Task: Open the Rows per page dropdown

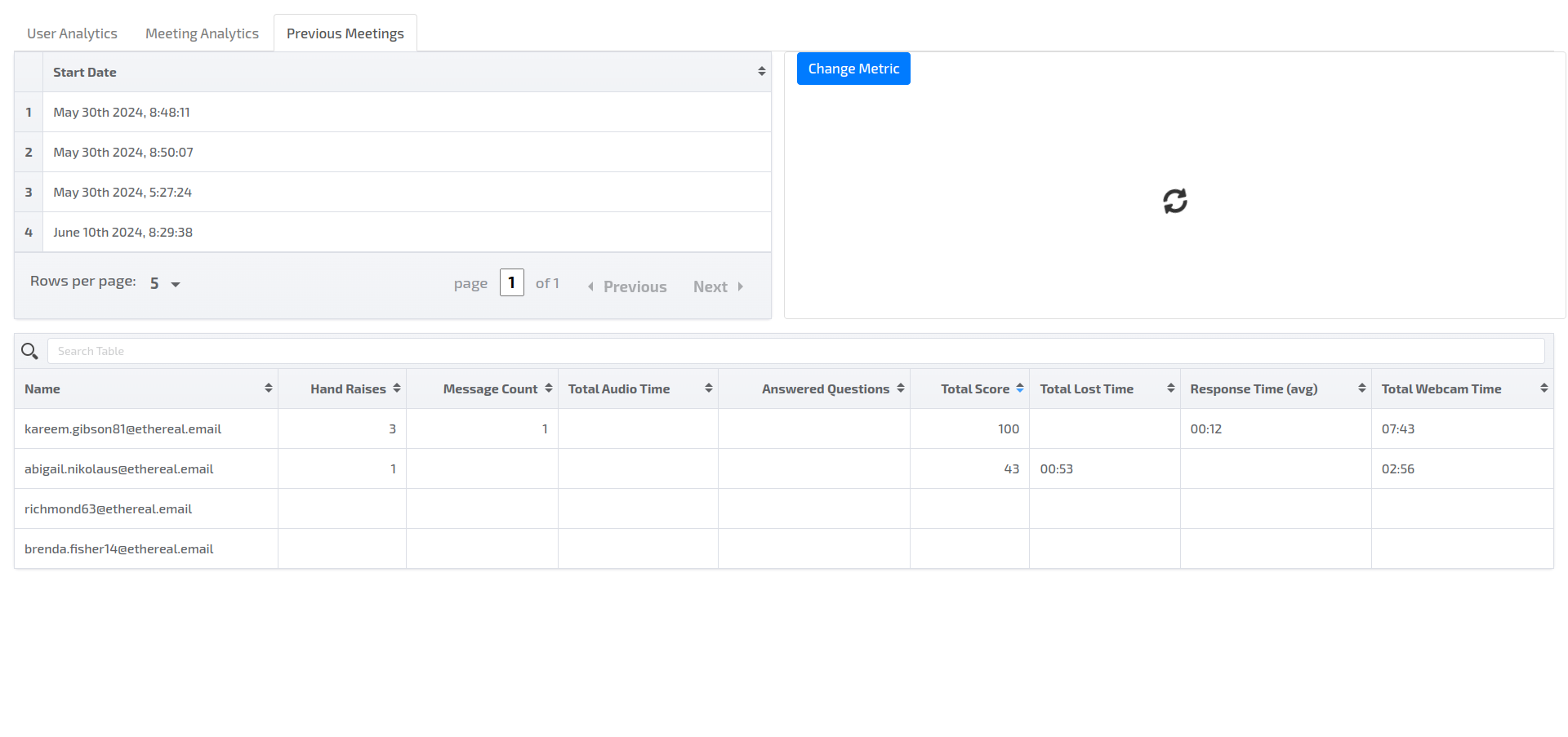Action: [165, 284]
